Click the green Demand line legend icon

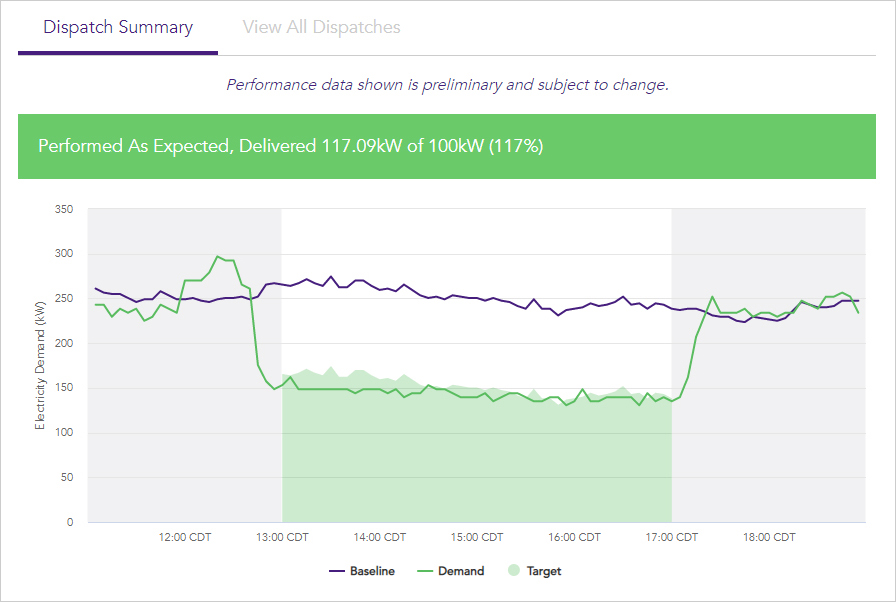425,571
